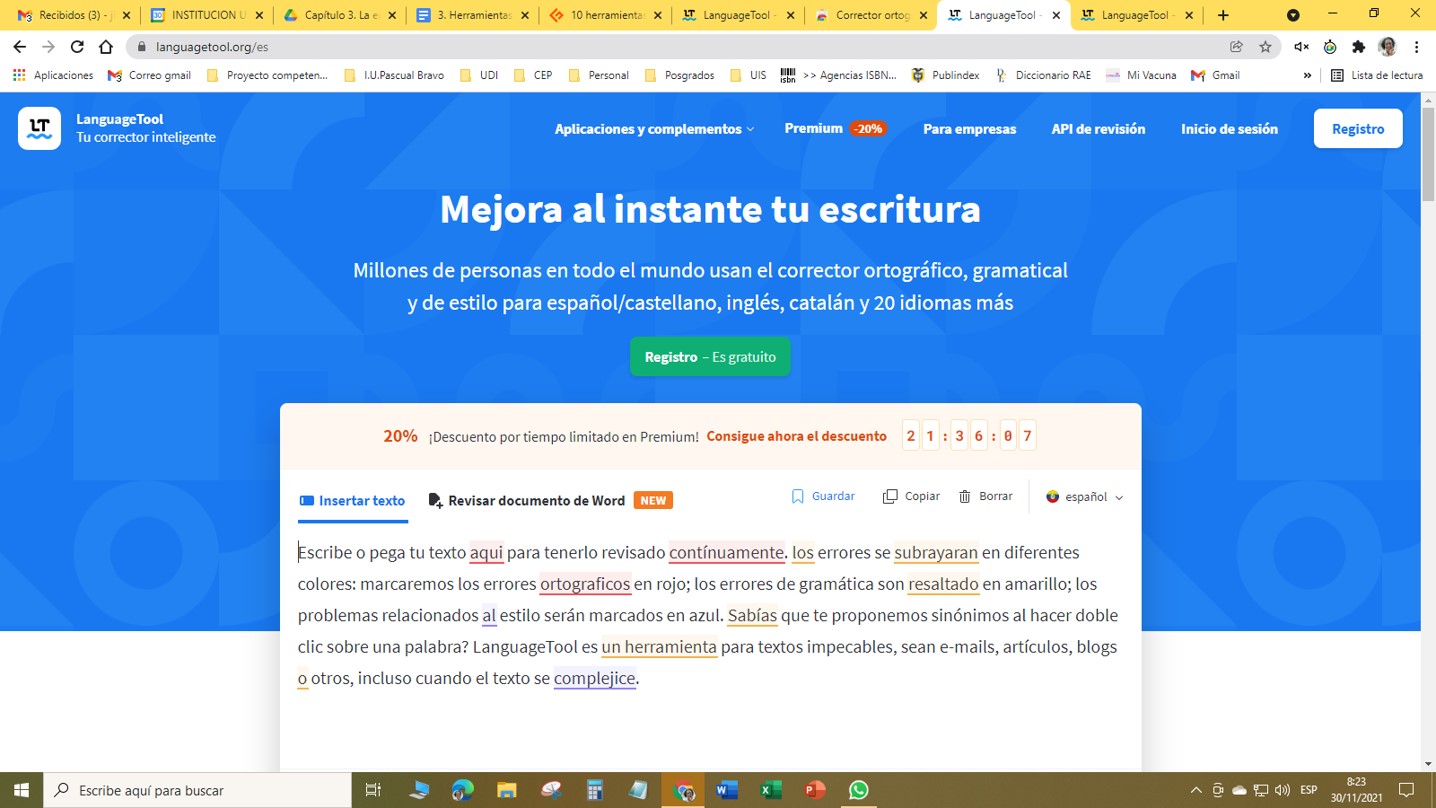Screen dimensions: 1436x808
Task: Click the Windows search box
Action: [x=198, y=790]
